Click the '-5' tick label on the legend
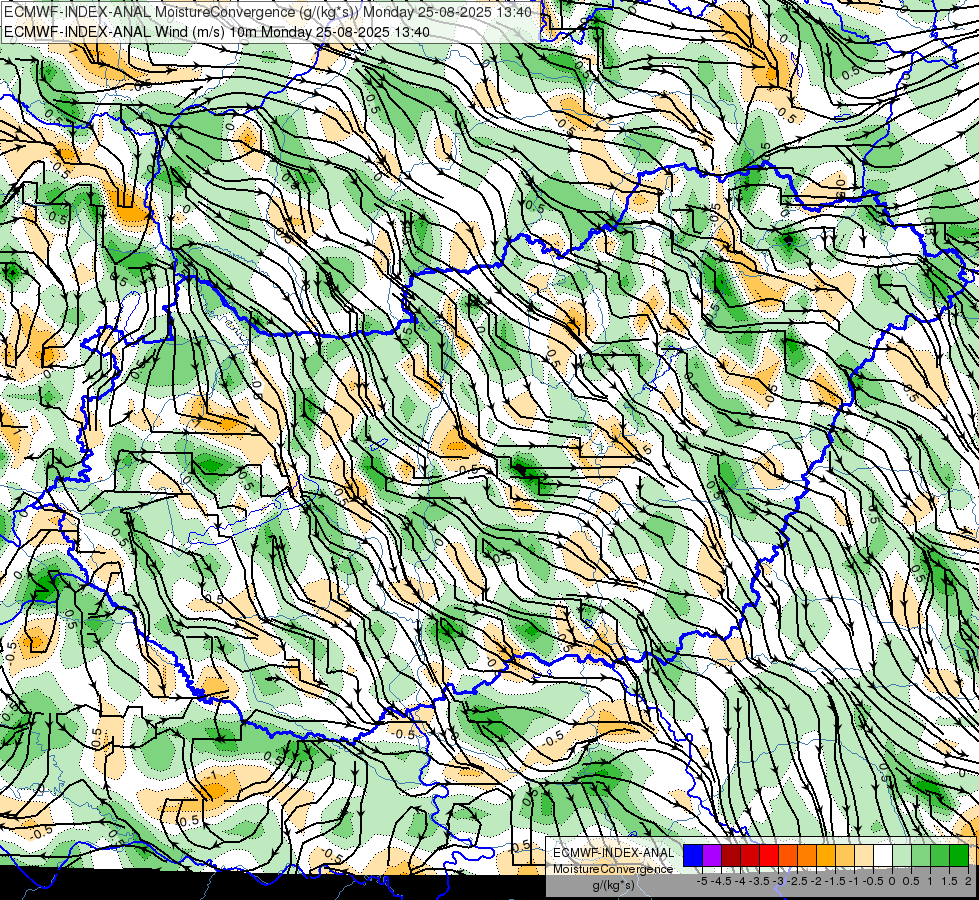The image size is (979, 900). 702,881
